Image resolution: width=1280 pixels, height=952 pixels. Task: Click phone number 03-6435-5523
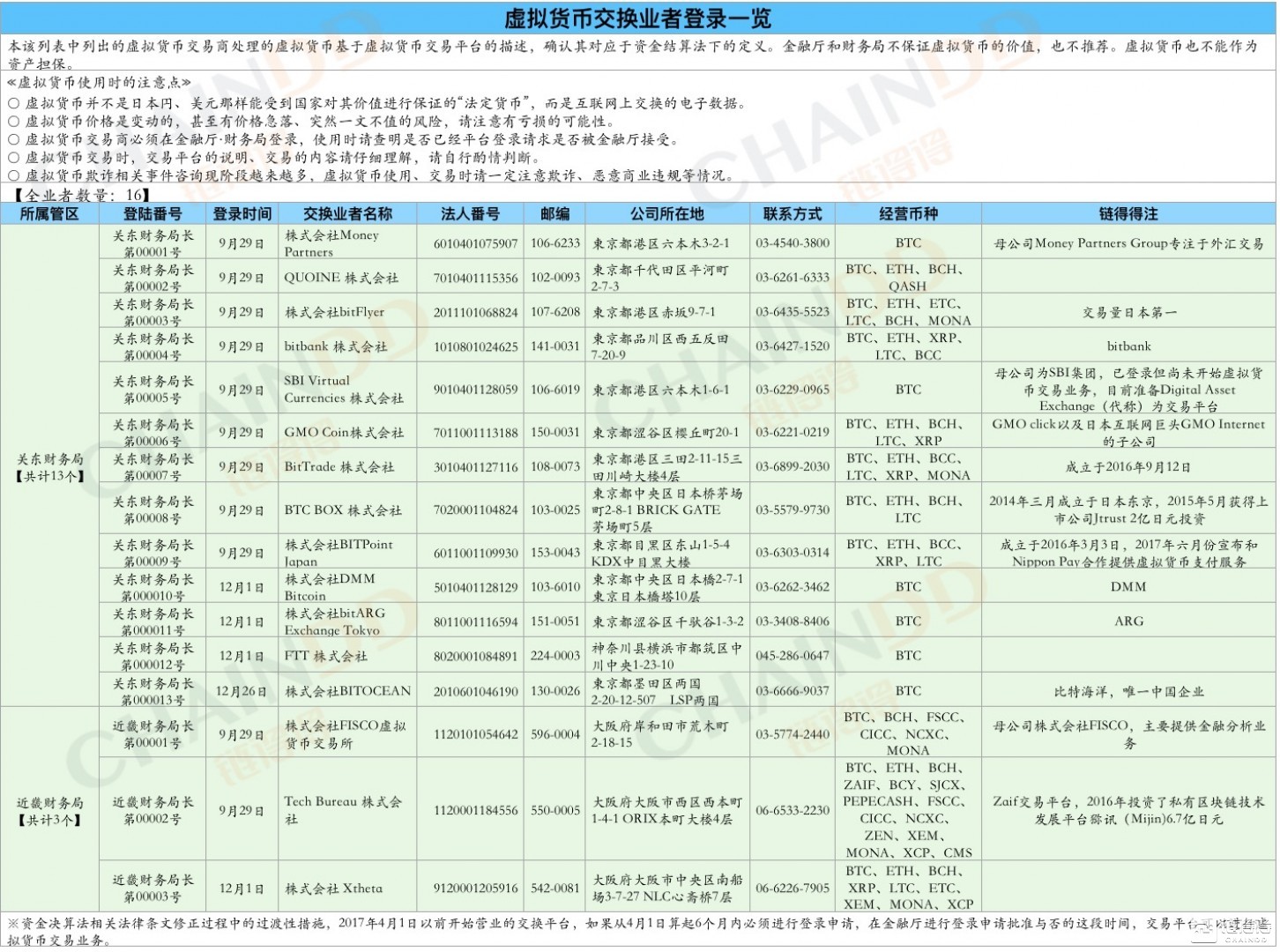coord(792,312)
